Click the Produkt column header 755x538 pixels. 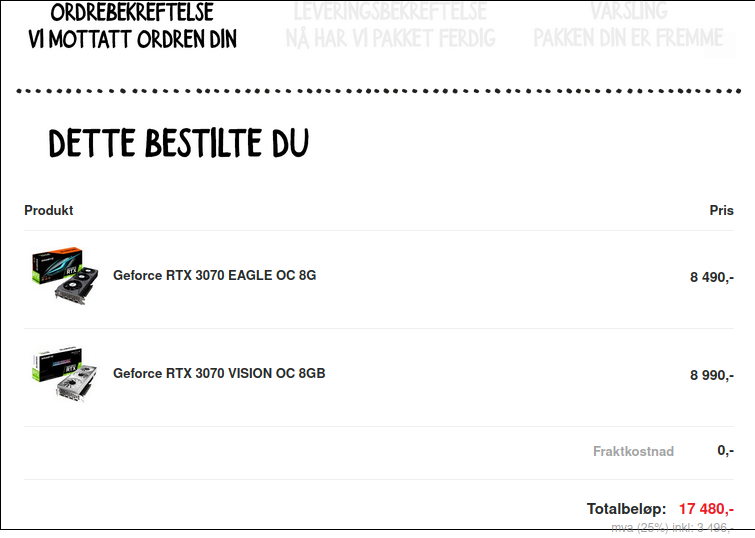[49, 210]
